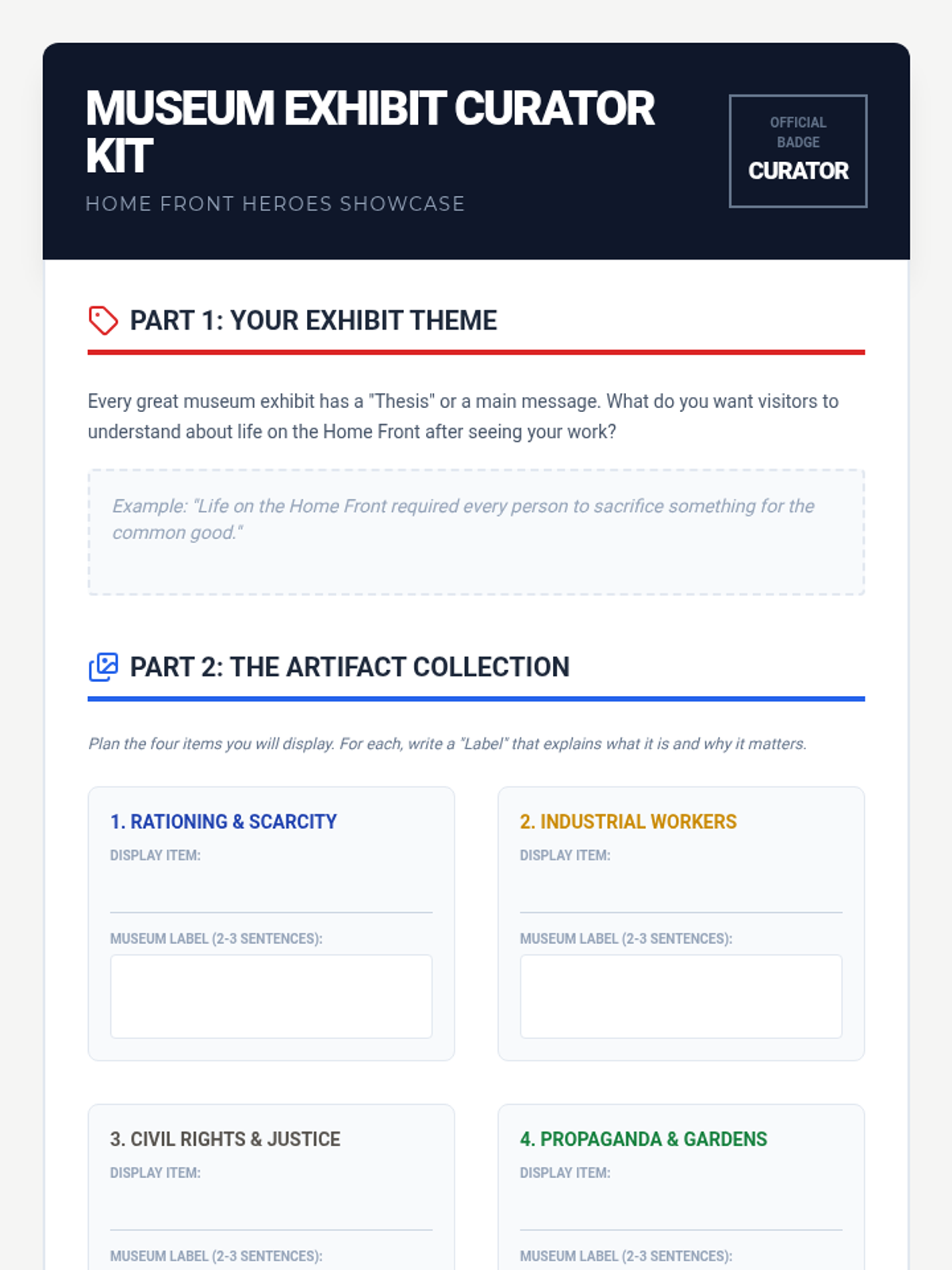Click the Display Item line under Propaganda & Gardens

pyautogui.click(x=681, y=1208)
